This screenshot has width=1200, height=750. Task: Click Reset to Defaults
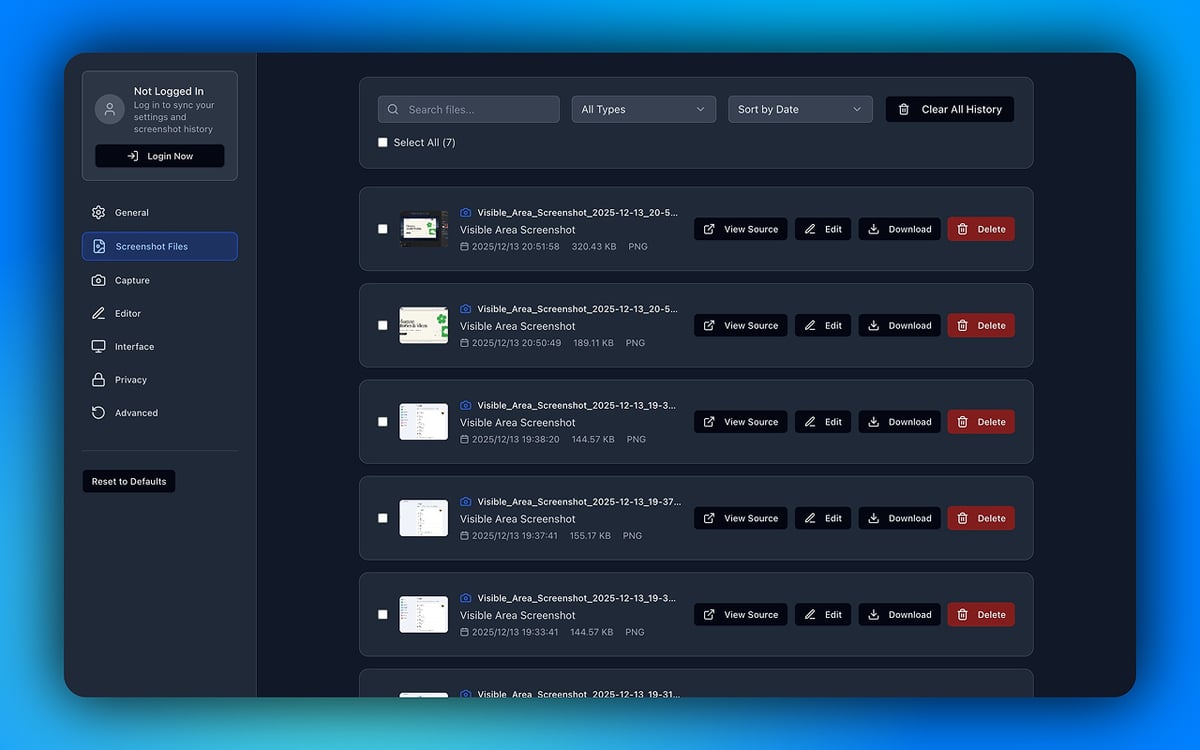coord(128,481)
